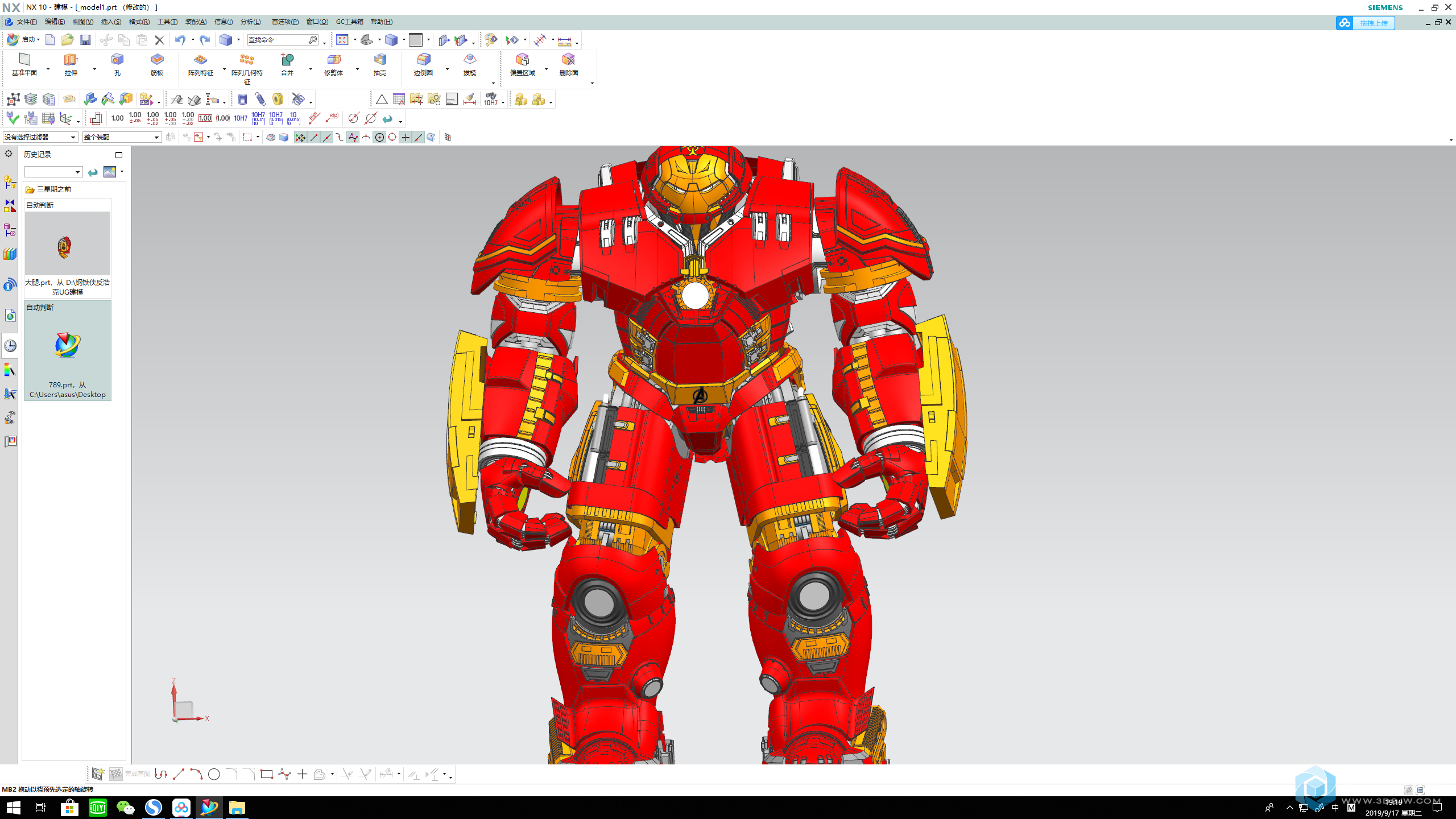The height and width of the screenshot is (819, 1456).
Task: Click the Save floppy disk icon
Action: tap(85, 40)
